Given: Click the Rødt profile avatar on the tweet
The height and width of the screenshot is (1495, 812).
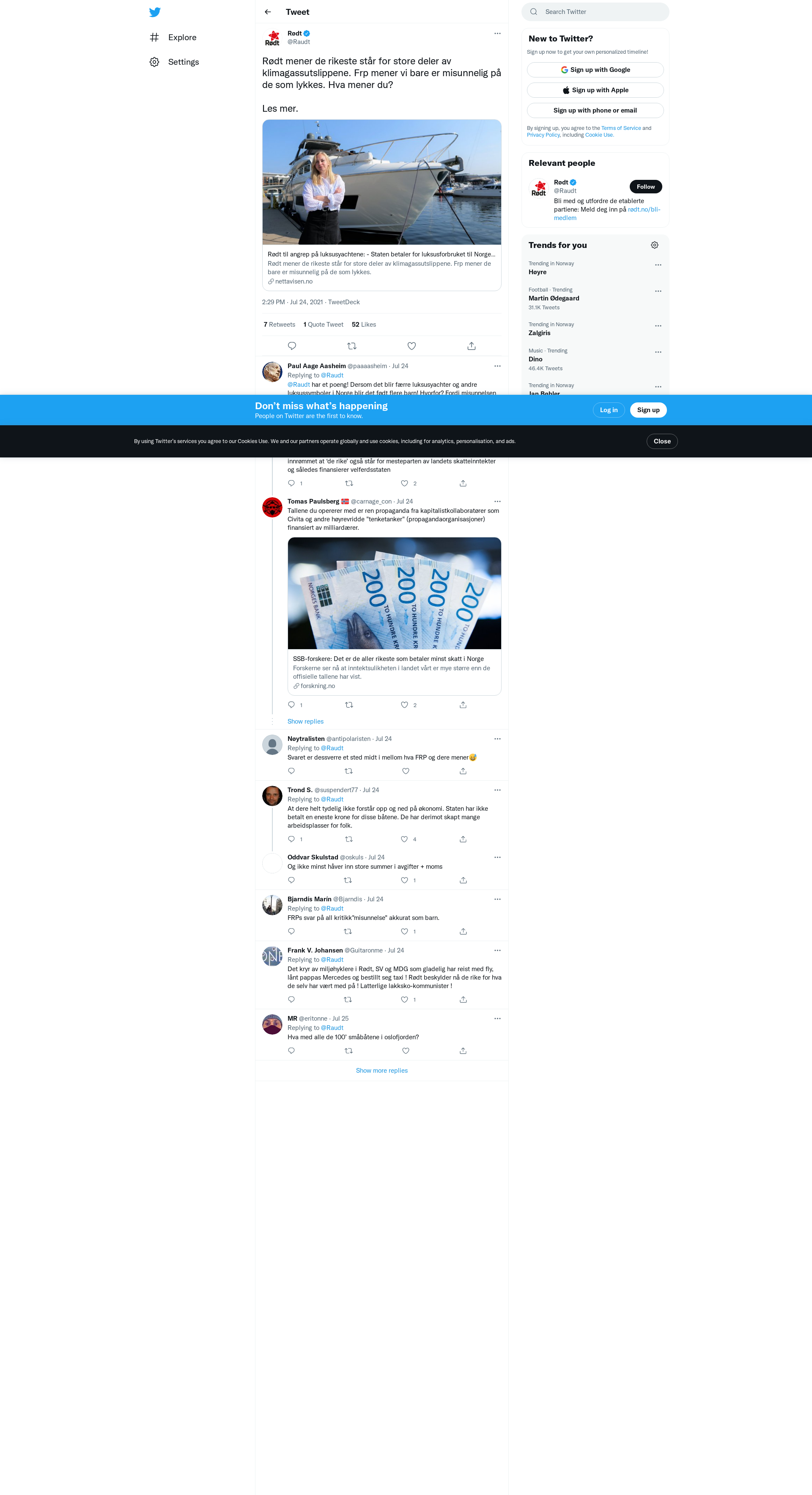Looking at the screenshot, I should [272, 39].
